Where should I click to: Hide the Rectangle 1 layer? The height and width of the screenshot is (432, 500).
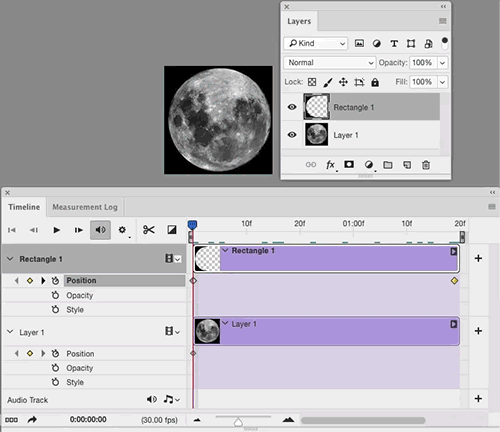[x=292, y=107]
